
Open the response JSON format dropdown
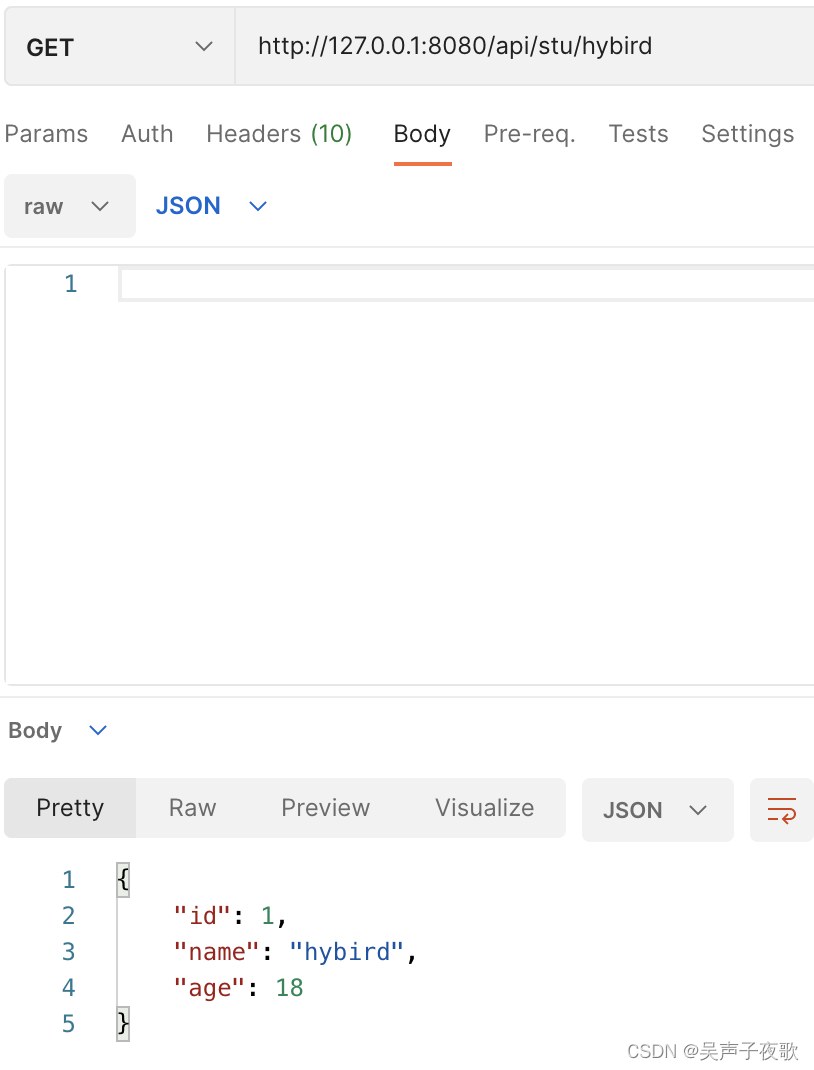click(x=657, y=810)
